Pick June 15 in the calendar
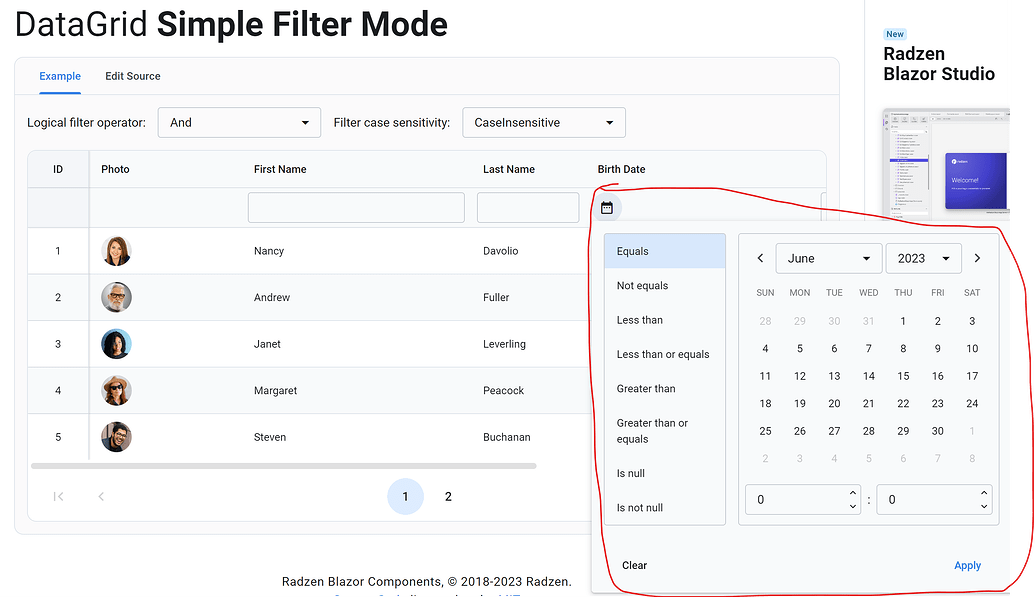This screenshot has height=597, width=1035. (x=903, y=376)
